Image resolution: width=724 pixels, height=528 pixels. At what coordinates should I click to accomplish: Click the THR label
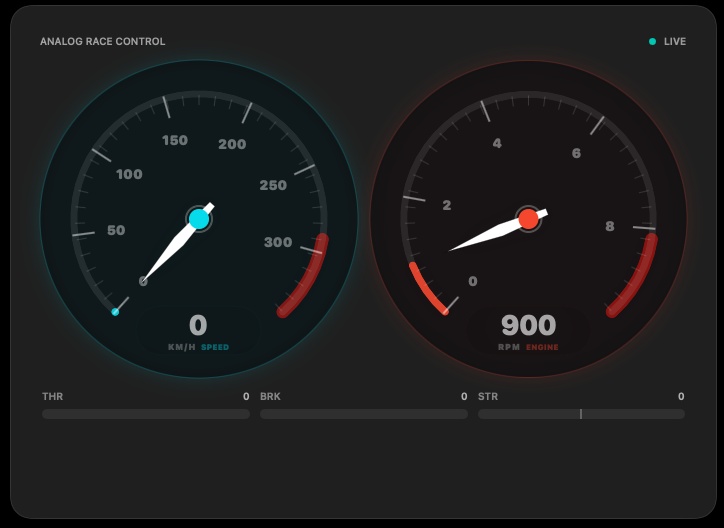click(x=53, y=396)
